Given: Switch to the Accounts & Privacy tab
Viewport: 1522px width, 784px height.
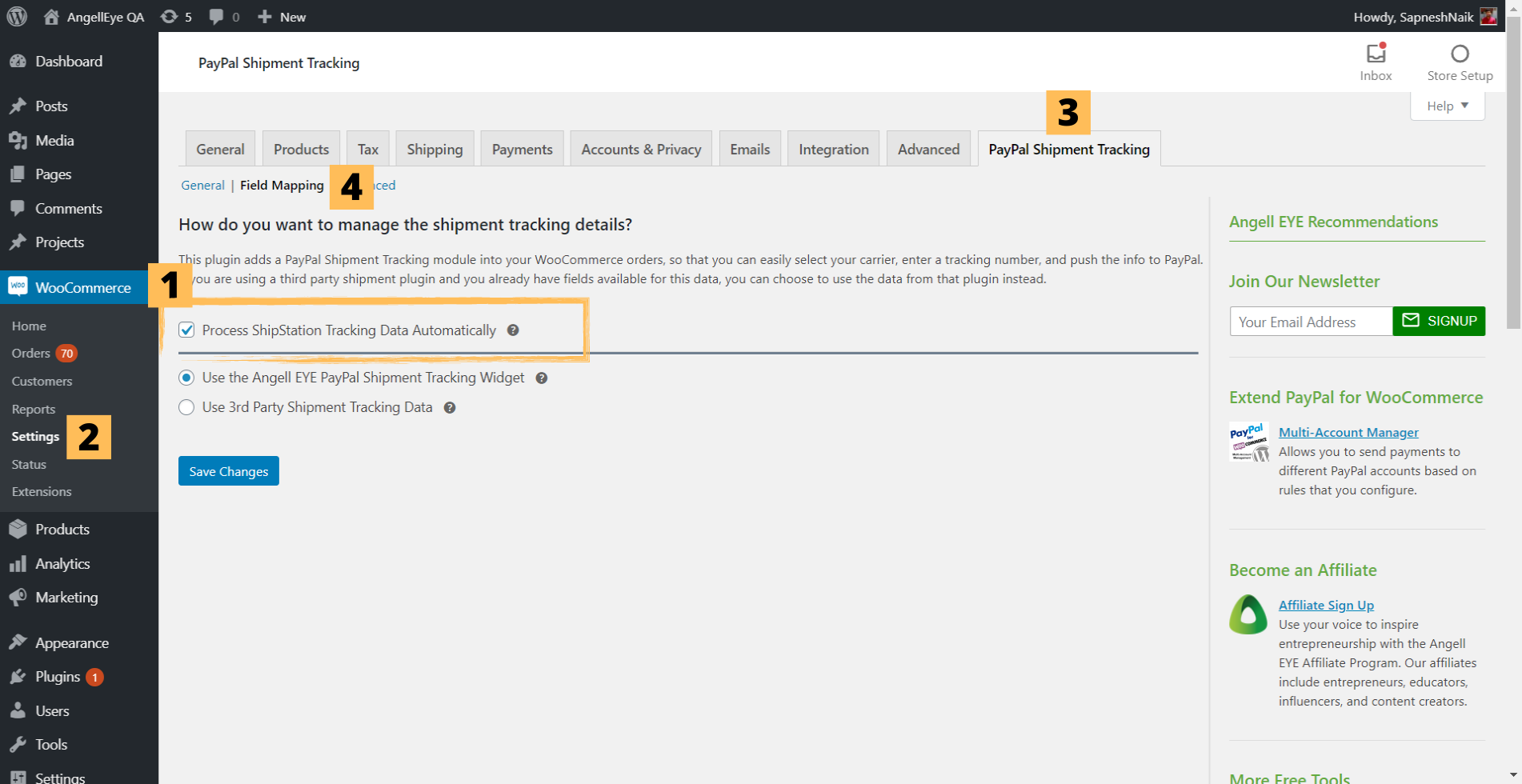Looking at the screenshot, I should click(641, 149).
